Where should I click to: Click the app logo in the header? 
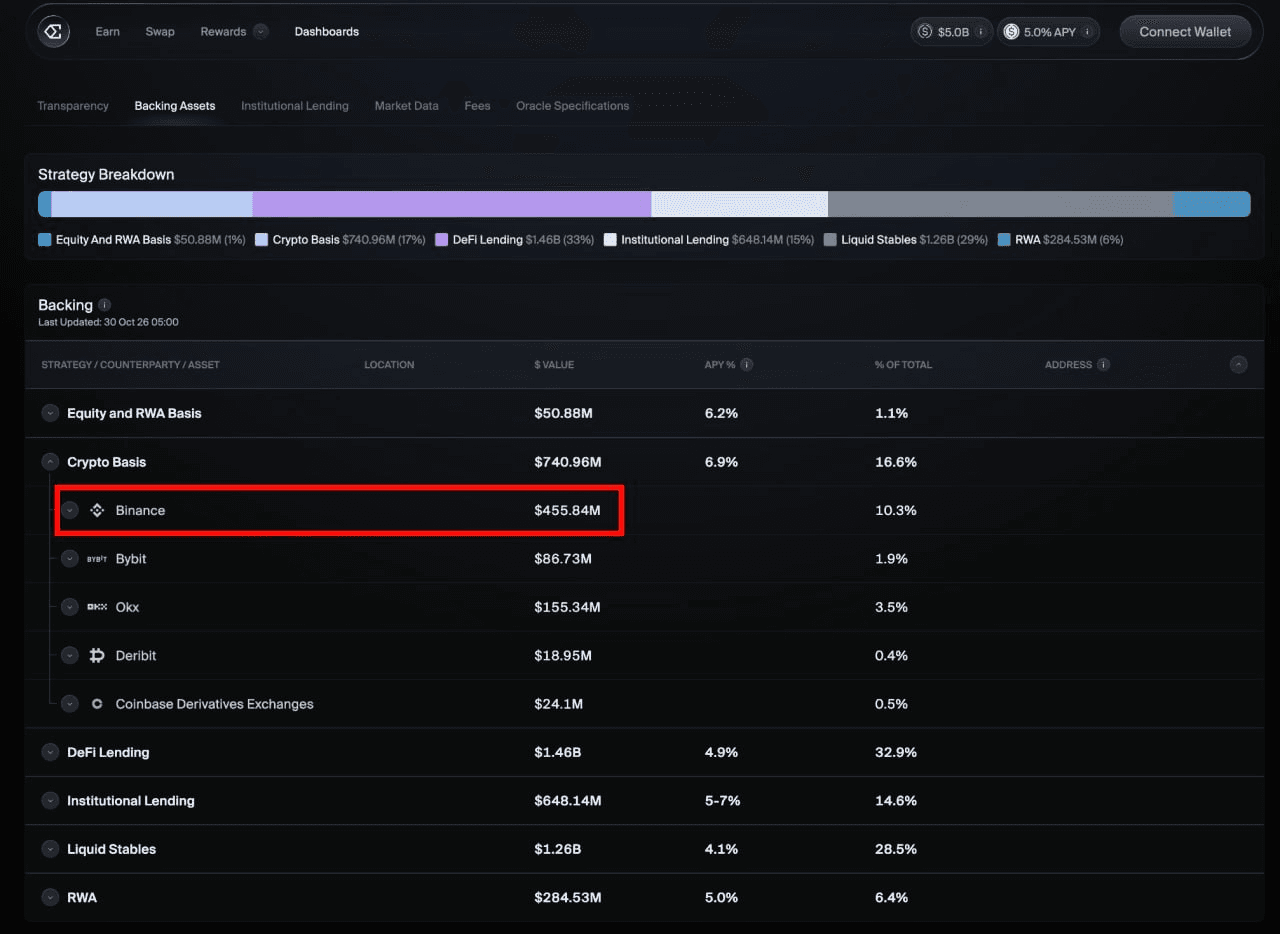coord(54,32)
